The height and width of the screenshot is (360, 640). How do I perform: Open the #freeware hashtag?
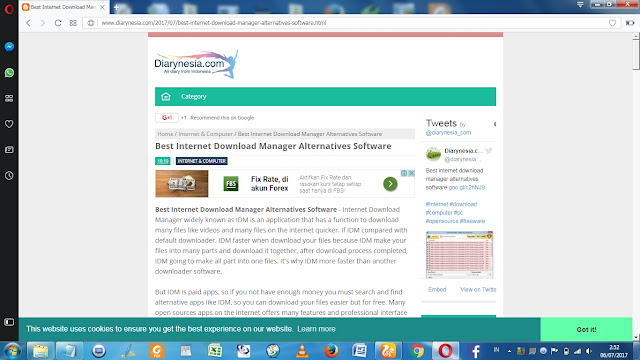click(x=472, y=221)
